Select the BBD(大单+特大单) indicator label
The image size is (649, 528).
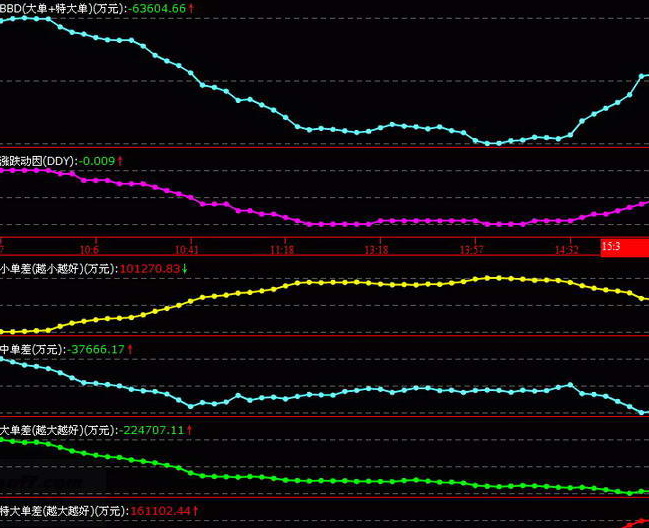[x=63, y=8]
